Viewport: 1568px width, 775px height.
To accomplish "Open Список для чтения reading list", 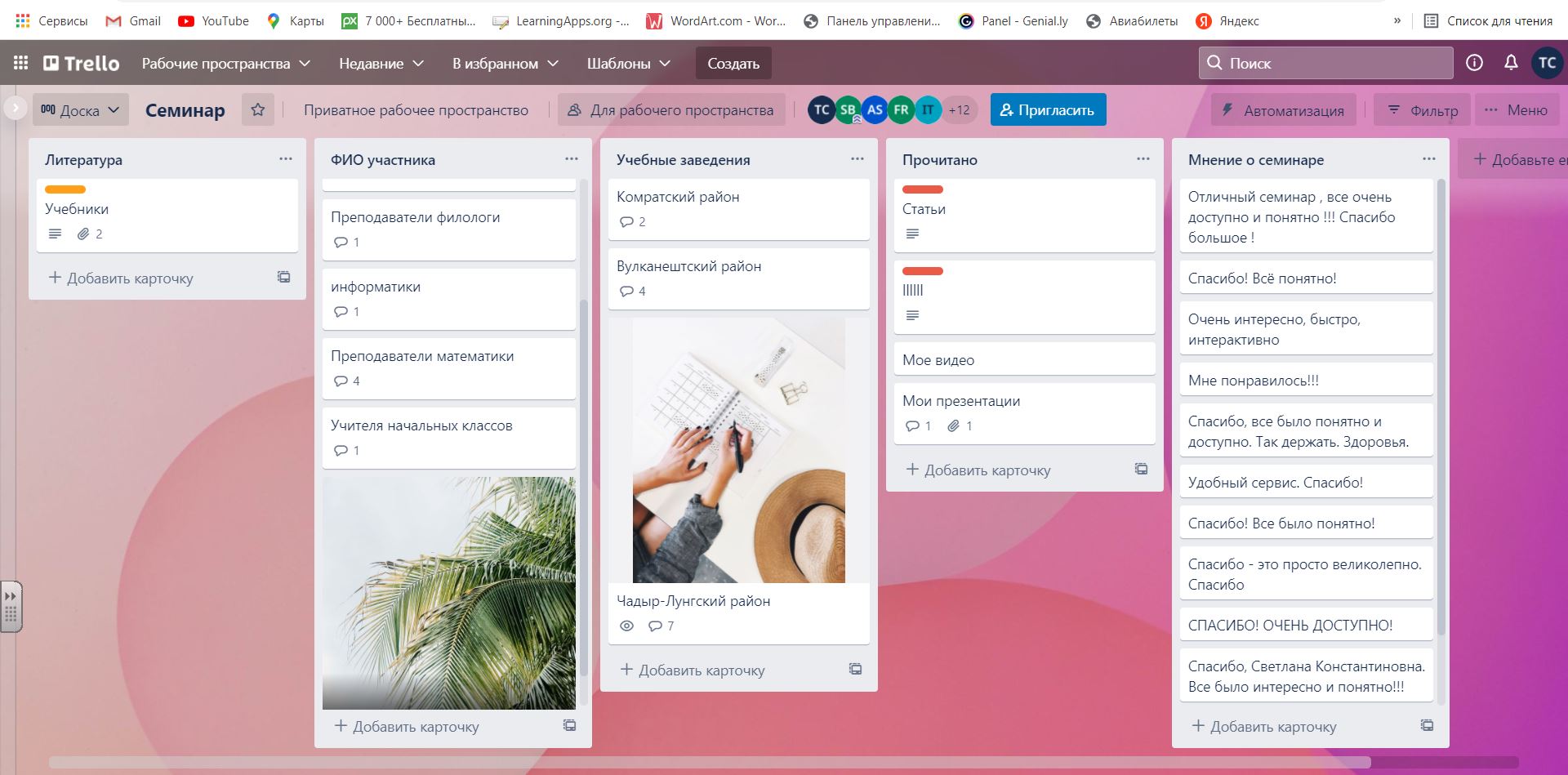I will pos(1488,20).
